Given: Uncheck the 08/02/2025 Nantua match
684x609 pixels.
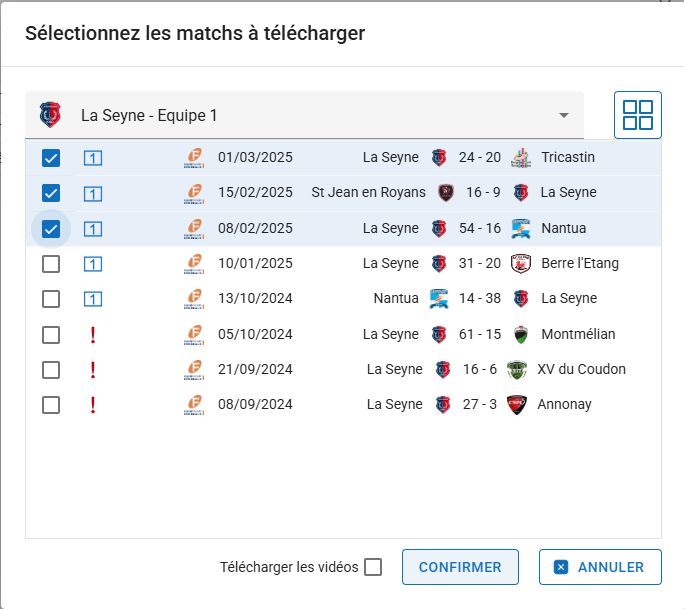Looking at the screenshot, I should (x=51, y=229).
